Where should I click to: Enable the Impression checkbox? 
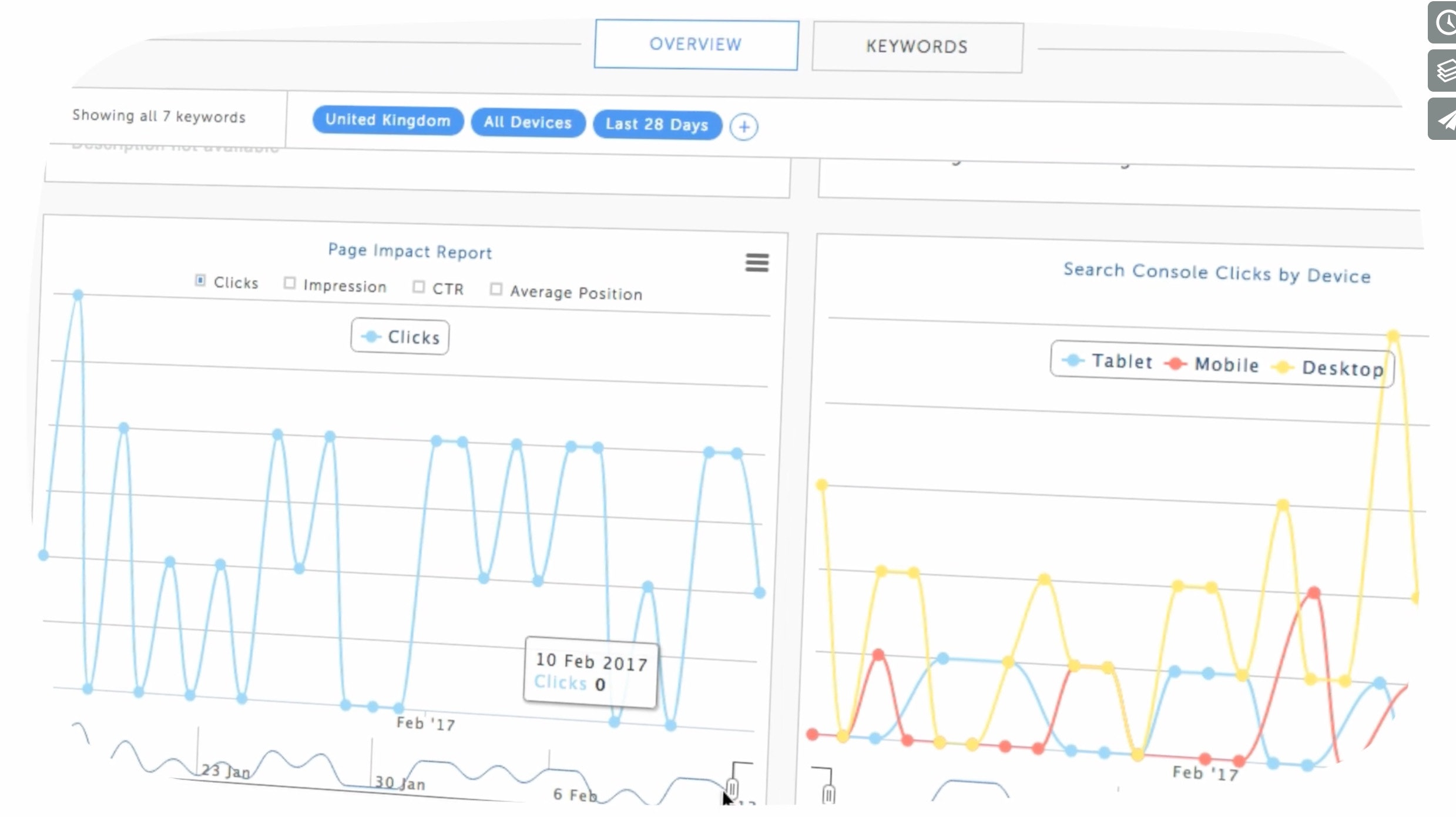coord(290,283)
